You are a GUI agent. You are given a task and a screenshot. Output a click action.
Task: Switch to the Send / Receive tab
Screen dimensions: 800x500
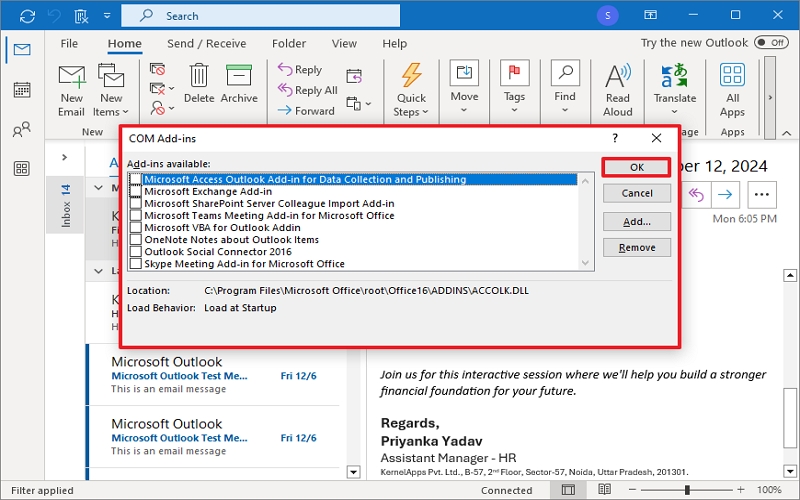coord(207,44)
